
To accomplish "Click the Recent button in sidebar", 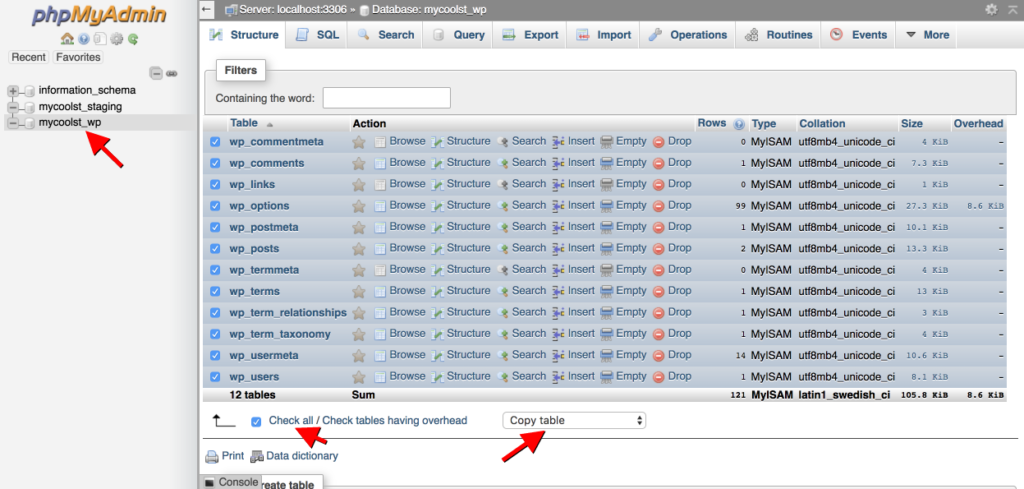I will pos(29,57).
